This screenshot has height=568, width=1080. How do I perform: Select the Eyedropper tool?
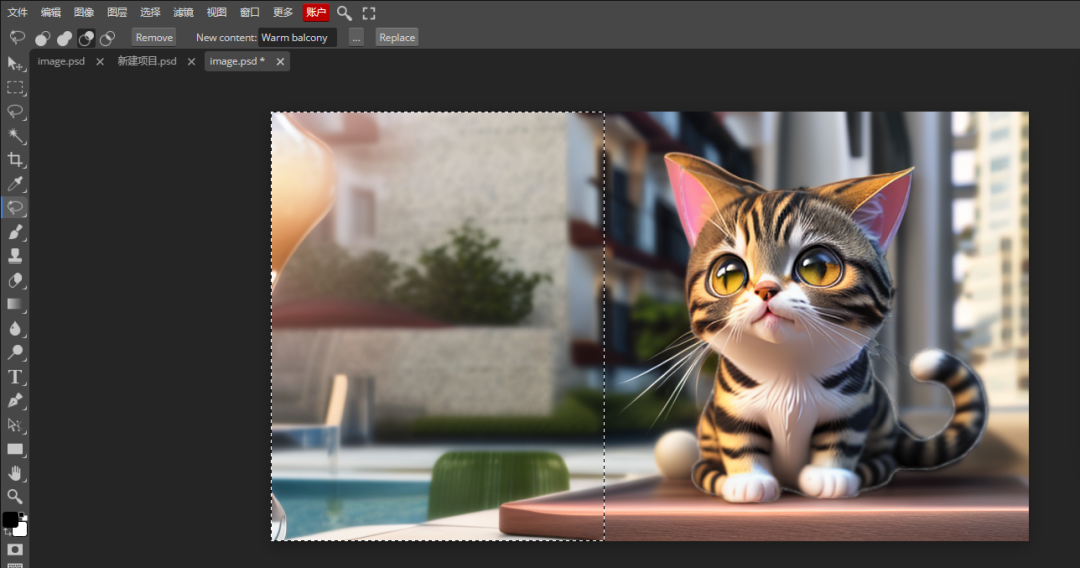click(x=14, y=184)
